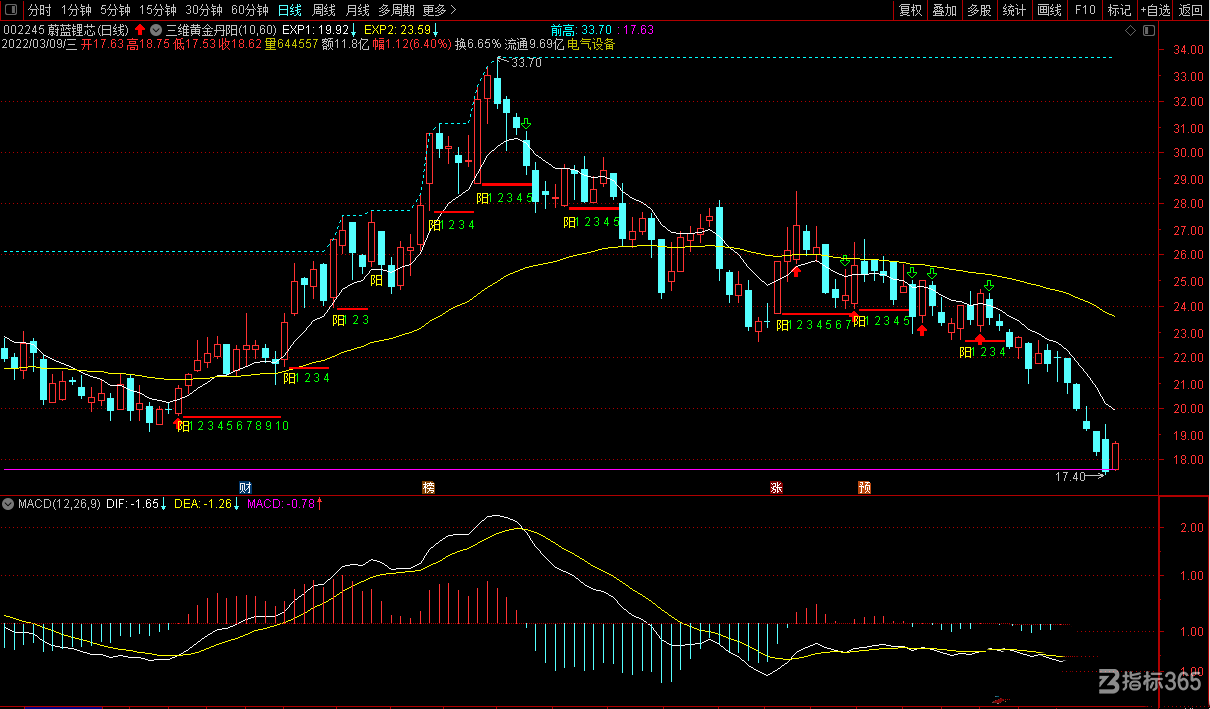Image resolution: width=1210 pixels, height=709 pixels.
Task: Click the 返回 back button
Action: point(1190,10)
